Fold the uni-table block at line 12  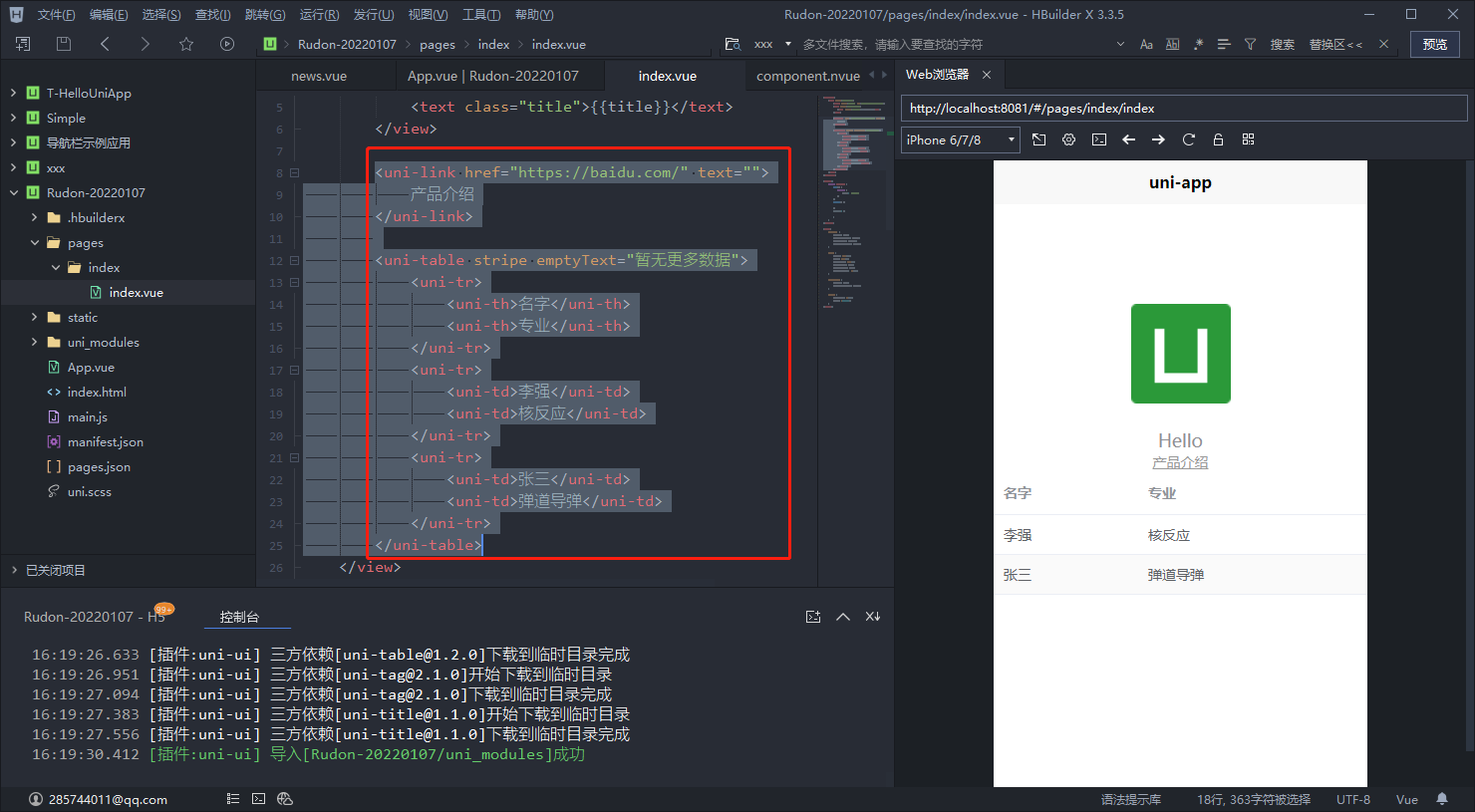[x=294, y=260]
